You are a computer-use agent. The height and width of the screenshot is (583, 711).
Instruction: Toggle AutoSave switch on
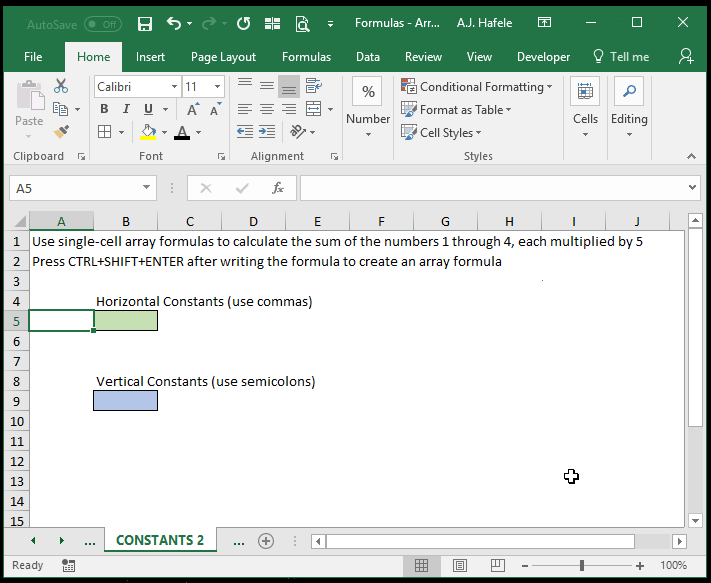click(x=102, y=24)
